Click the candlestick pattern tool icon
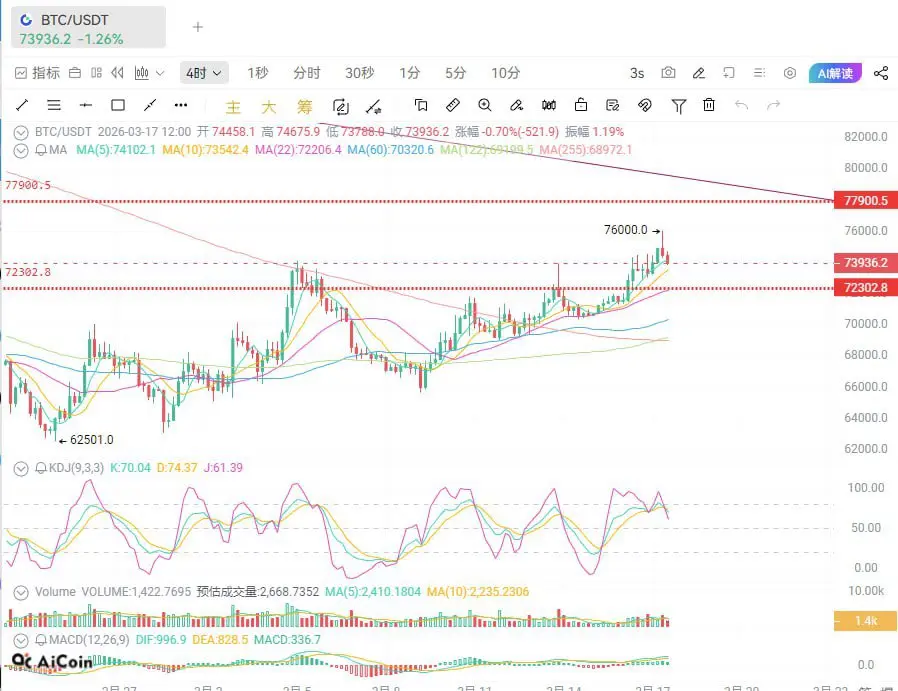This screenshot has height=691, width=898. (549, 105)
